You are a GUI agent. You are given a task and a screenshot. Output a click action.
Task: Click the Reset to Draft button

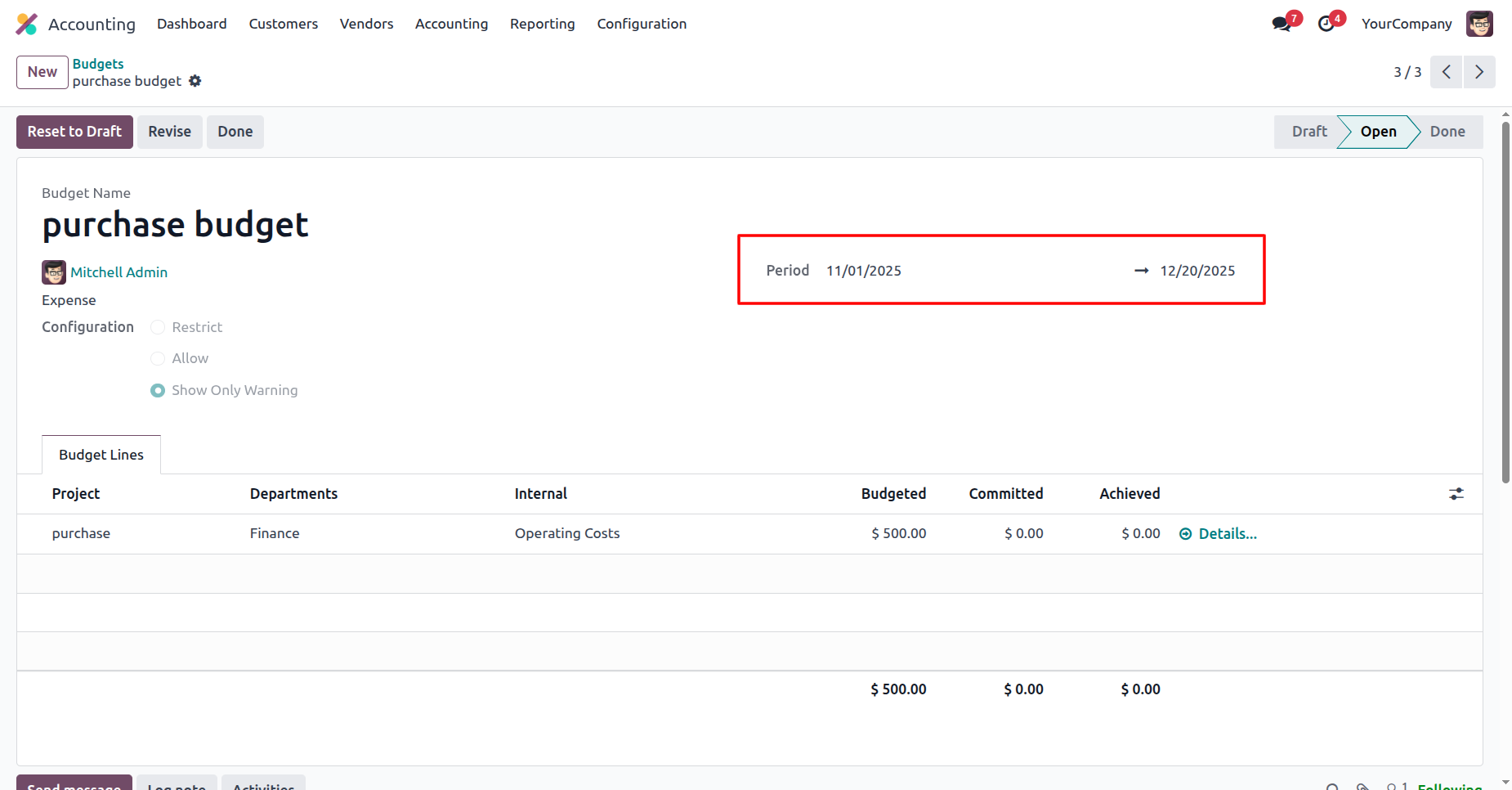pyautogui.click(x=74, y=132)
